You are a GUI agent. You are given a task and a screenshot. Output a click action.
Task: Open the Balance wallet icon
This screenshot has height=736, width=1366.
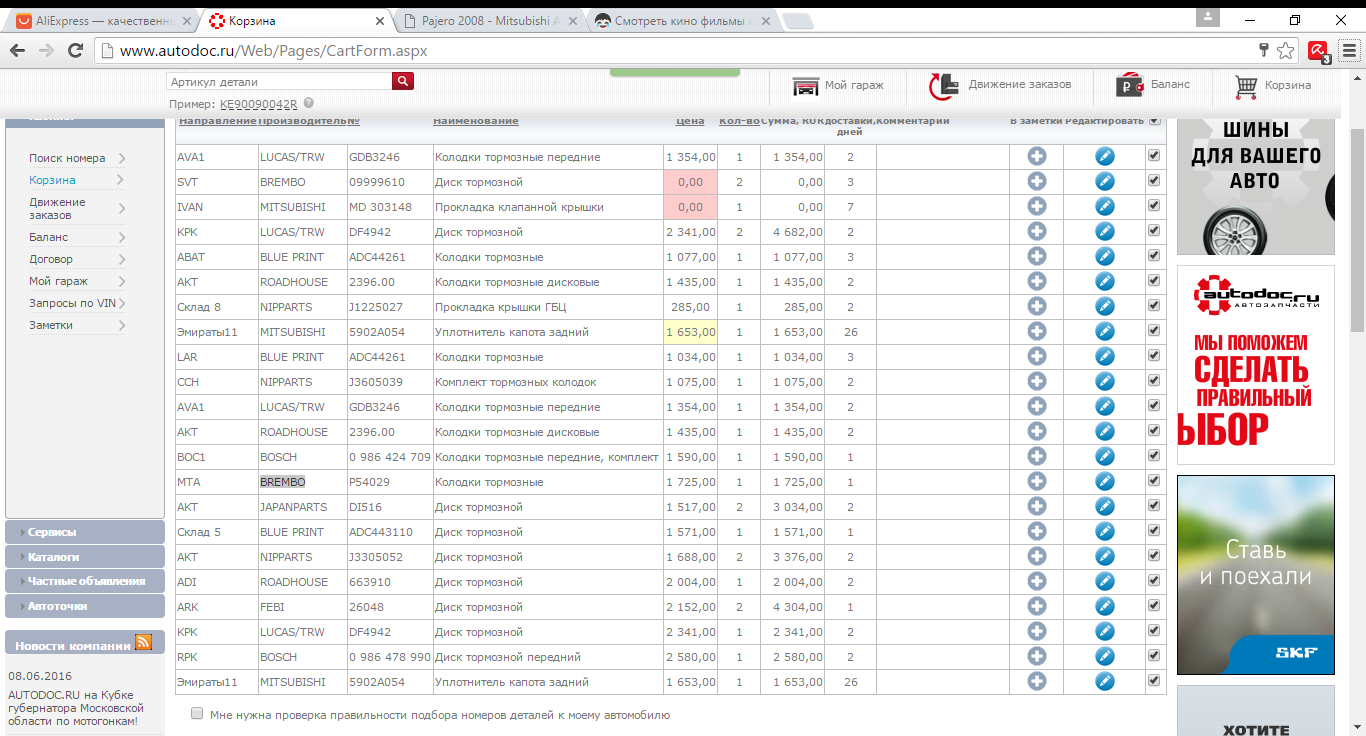(1130, 86)
